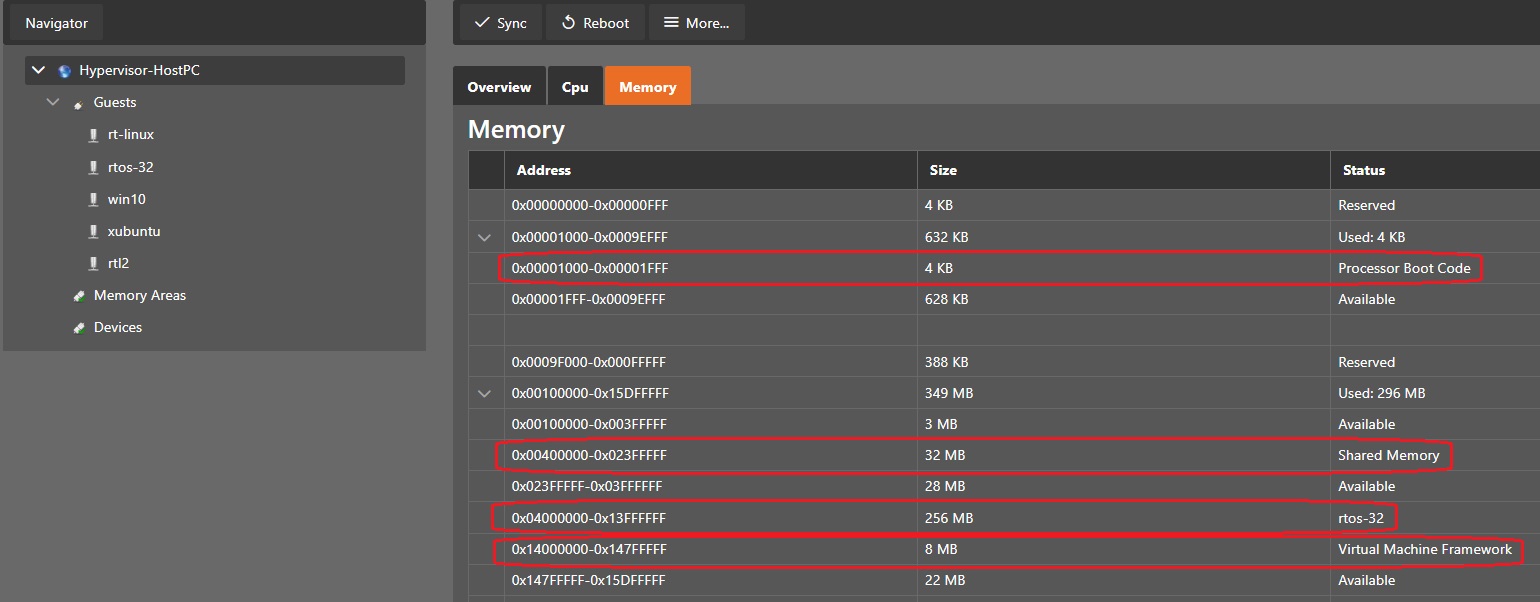Click the Memory Areas icon

click(x=78, y=296)
